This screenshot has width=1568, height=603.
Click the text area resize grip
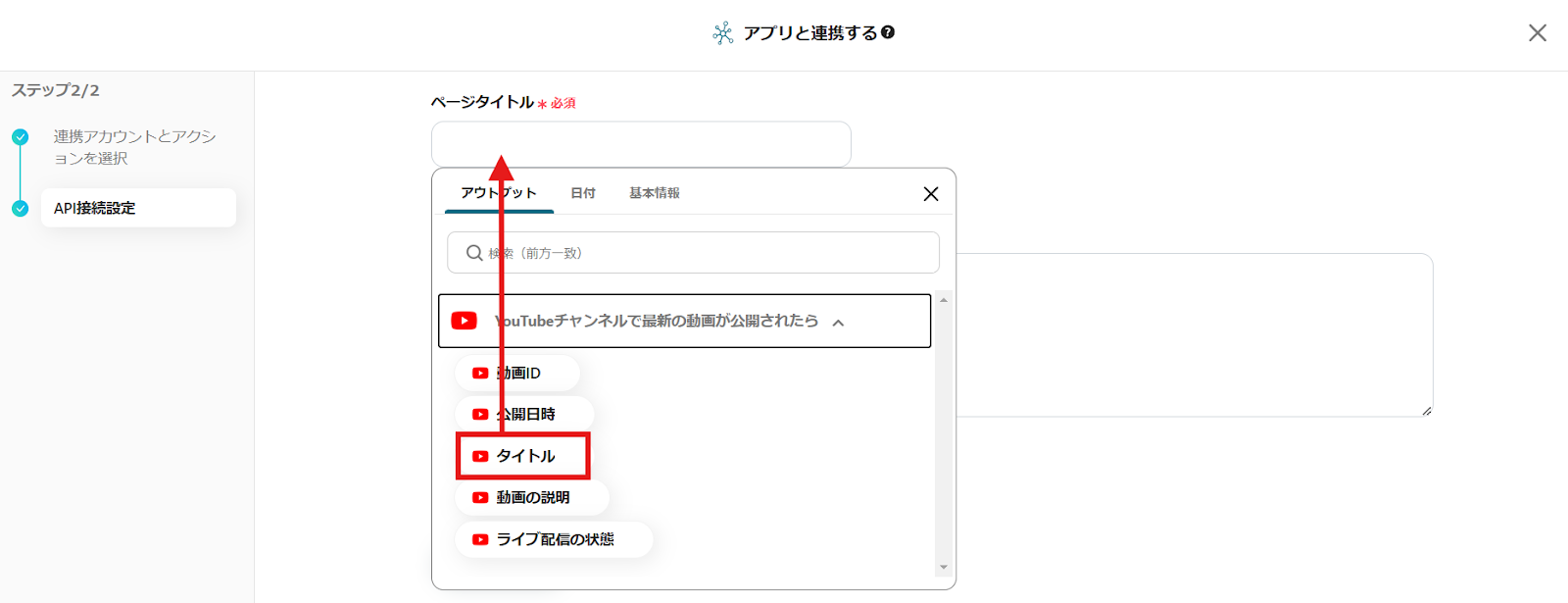tap(1426, 411)
